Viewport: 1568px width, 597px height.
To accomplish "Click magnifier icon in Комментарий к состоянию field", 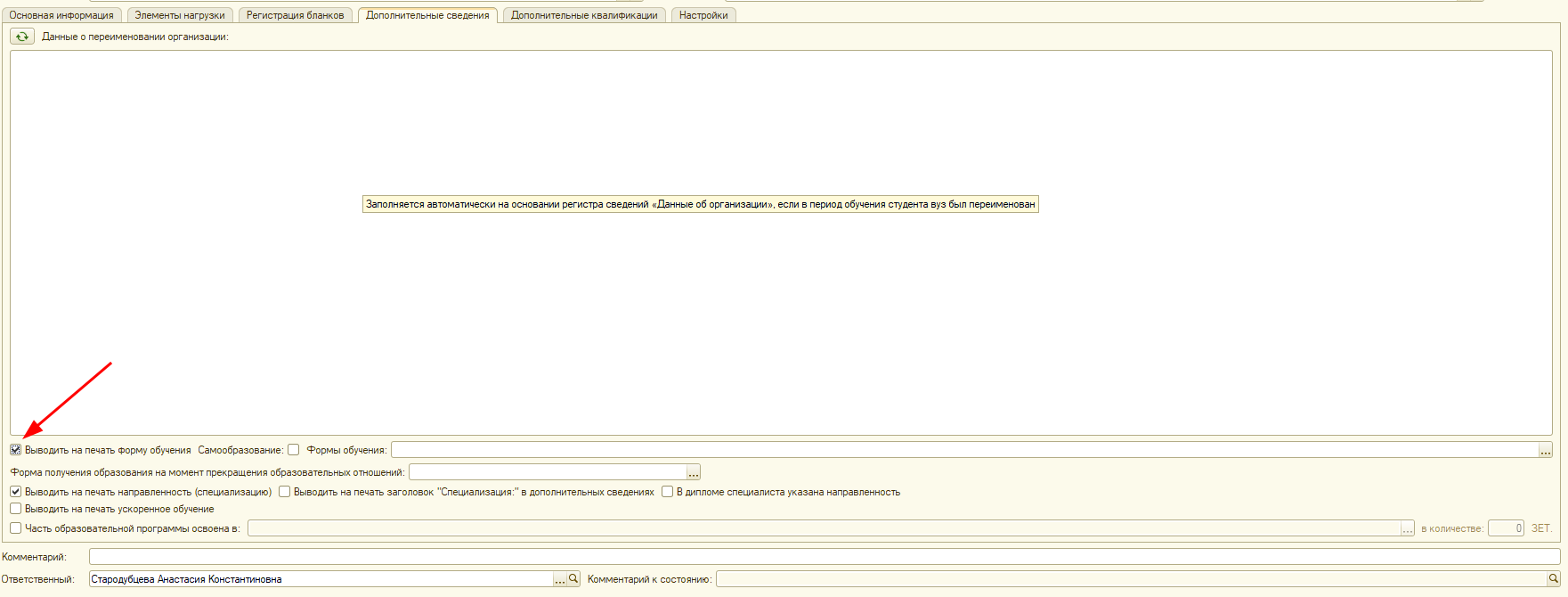I will 1553,579.
